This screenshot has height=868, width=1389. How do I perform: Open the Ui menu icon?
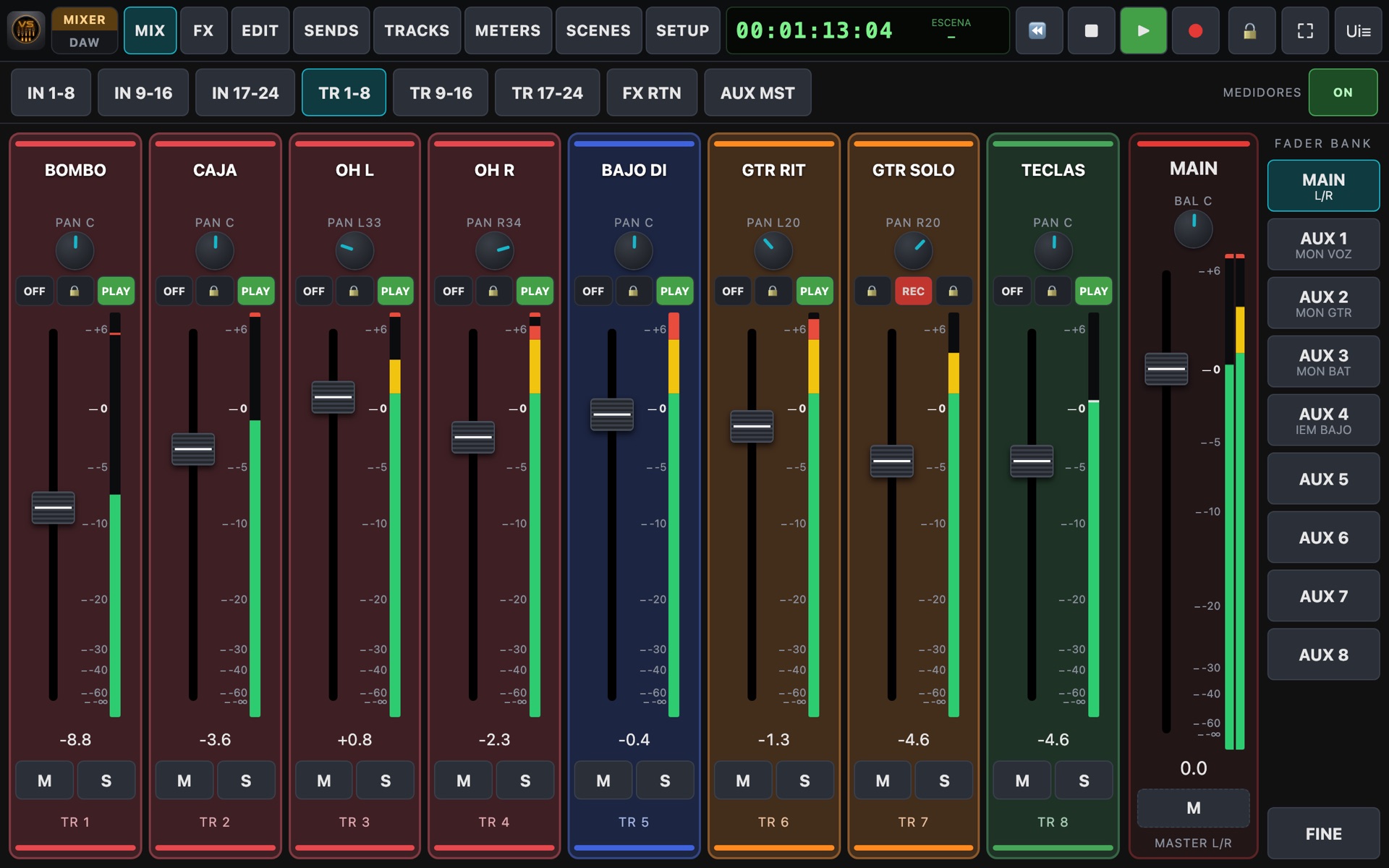1358,30
